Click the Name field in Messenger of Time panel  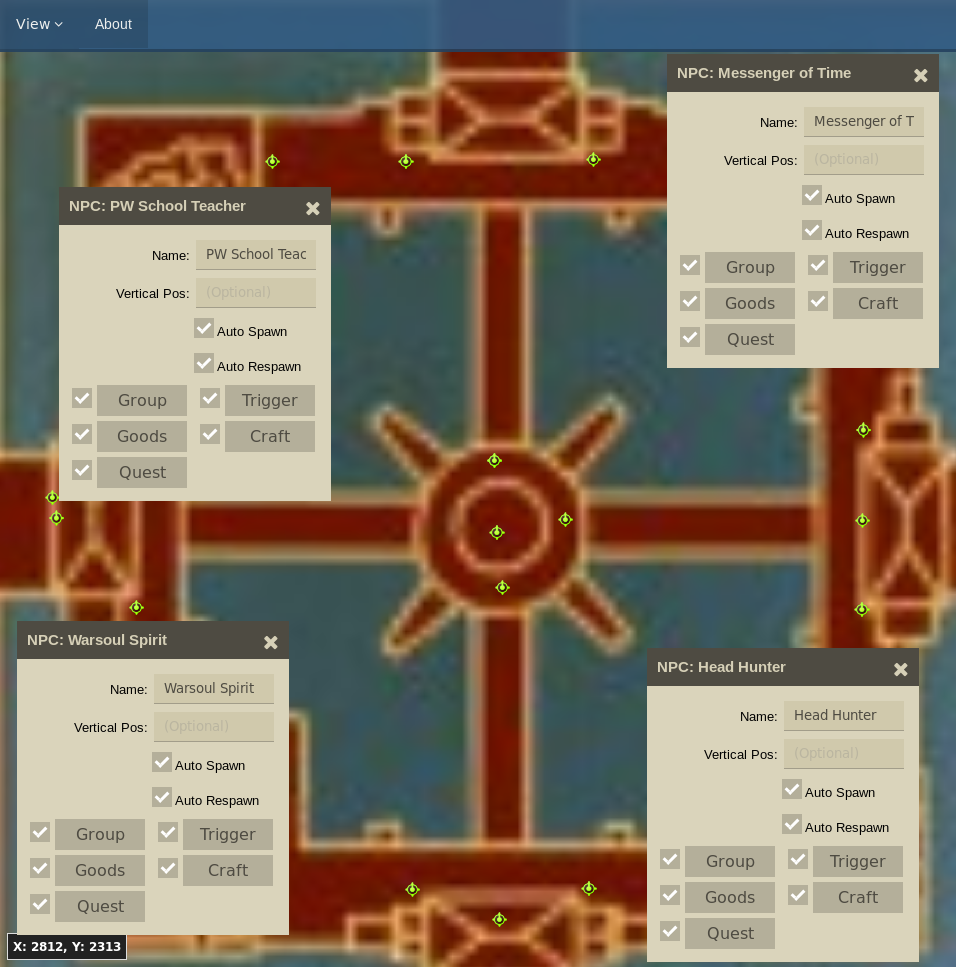pos(863,121)
